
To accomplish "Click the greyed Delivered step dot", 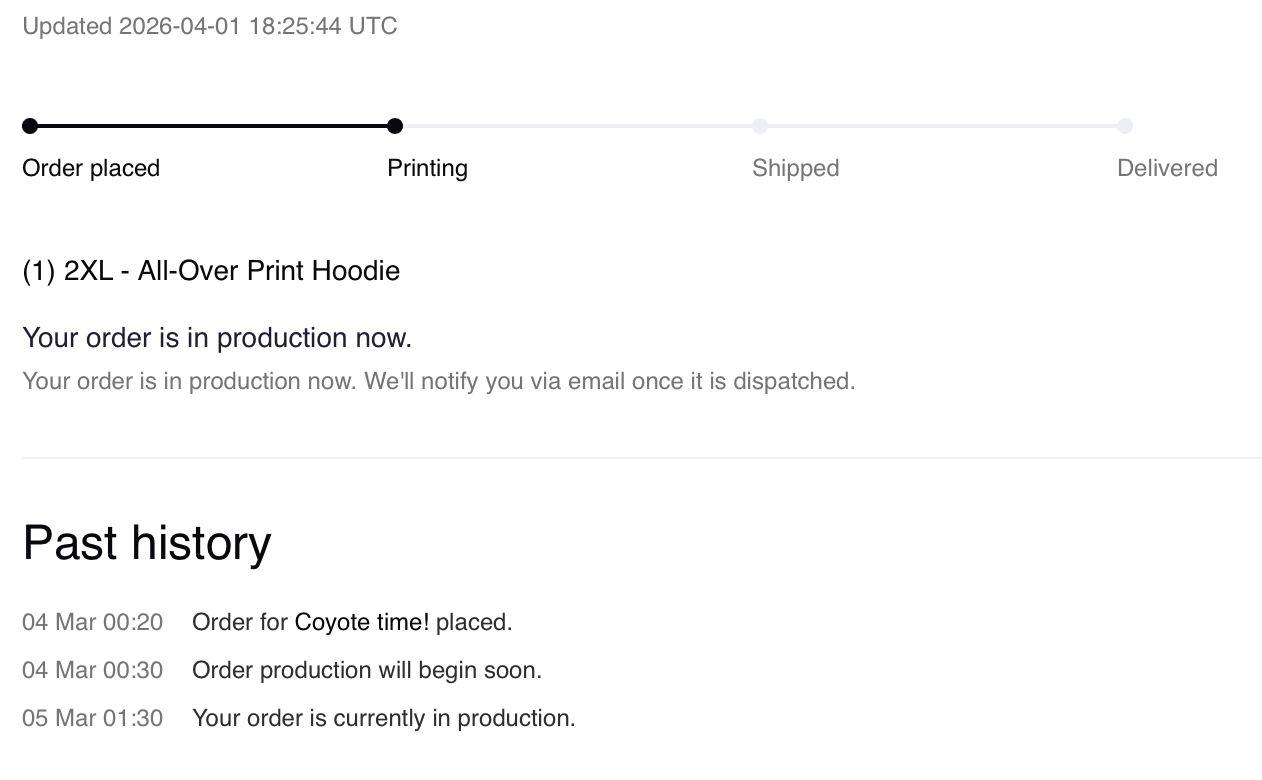I will tap(1125, 126).
